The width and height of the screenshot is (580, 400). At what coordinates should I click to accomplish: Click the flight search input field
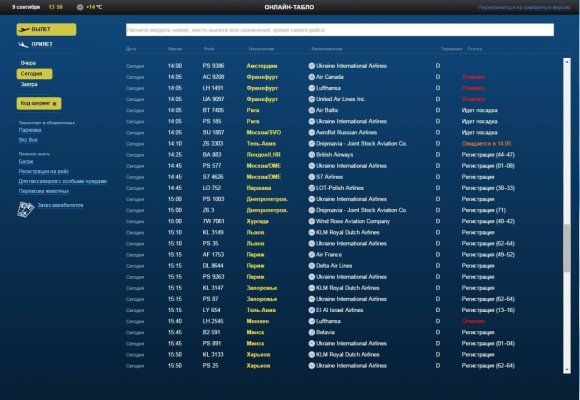point(340,30)
